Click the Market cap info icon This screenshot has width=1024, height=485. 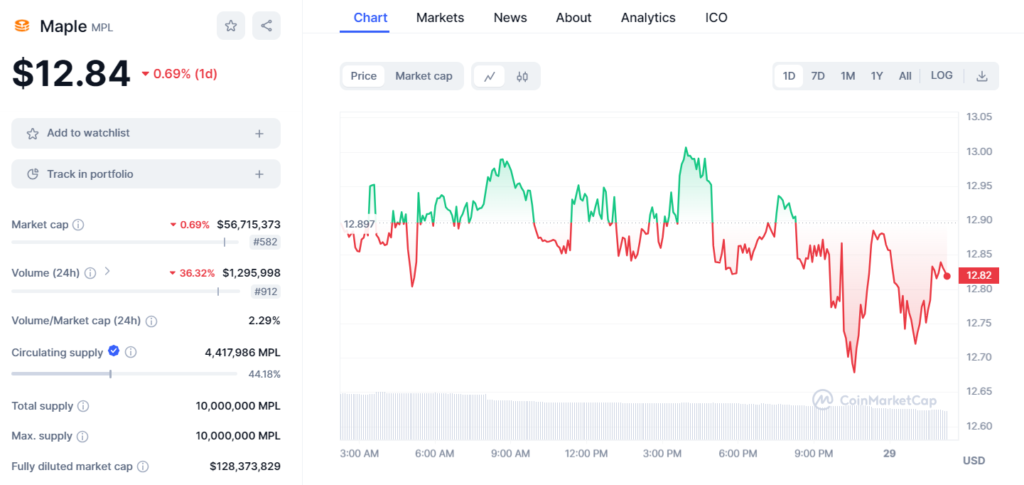(x=78, y=225)
